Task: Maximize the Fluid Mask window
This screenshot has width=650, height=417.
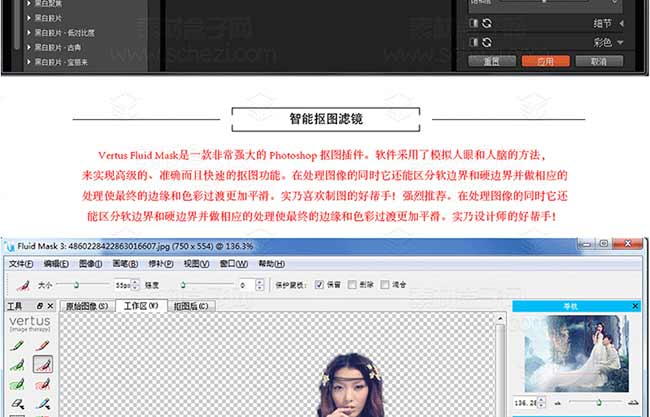Action: coord(604,244)
